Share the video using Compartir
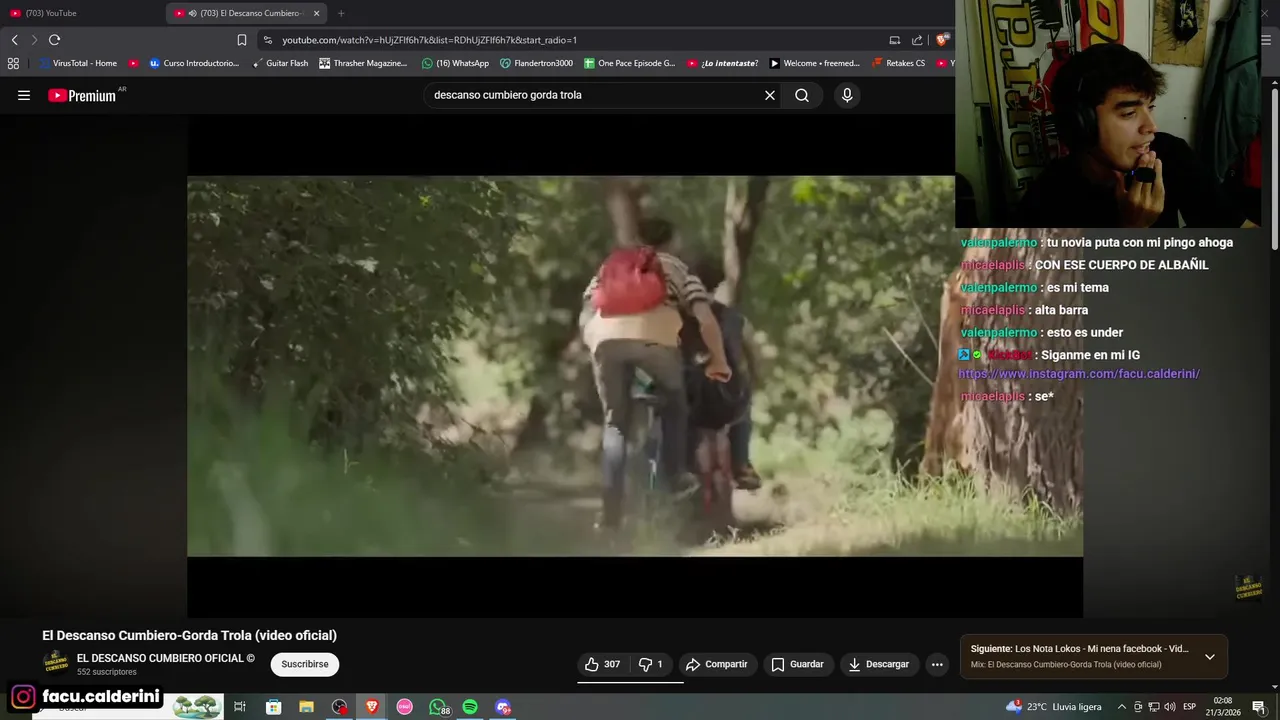Viewport: 1280px width, 720px height. point(717,664)
